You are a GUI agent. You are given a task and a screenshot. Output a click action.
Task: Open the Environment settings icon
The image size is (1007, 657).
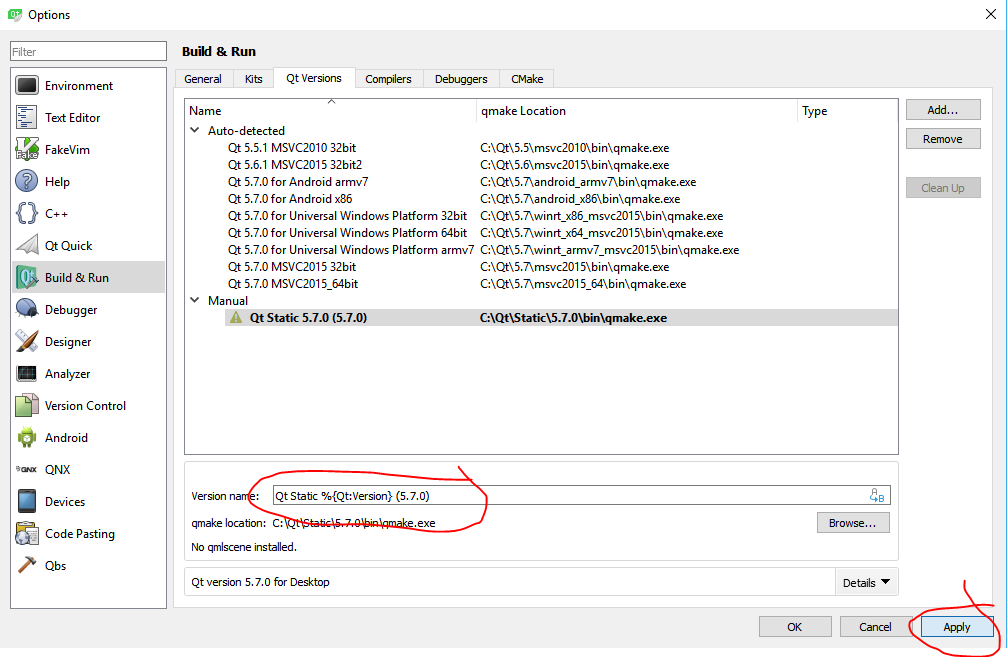pos(26,85)
